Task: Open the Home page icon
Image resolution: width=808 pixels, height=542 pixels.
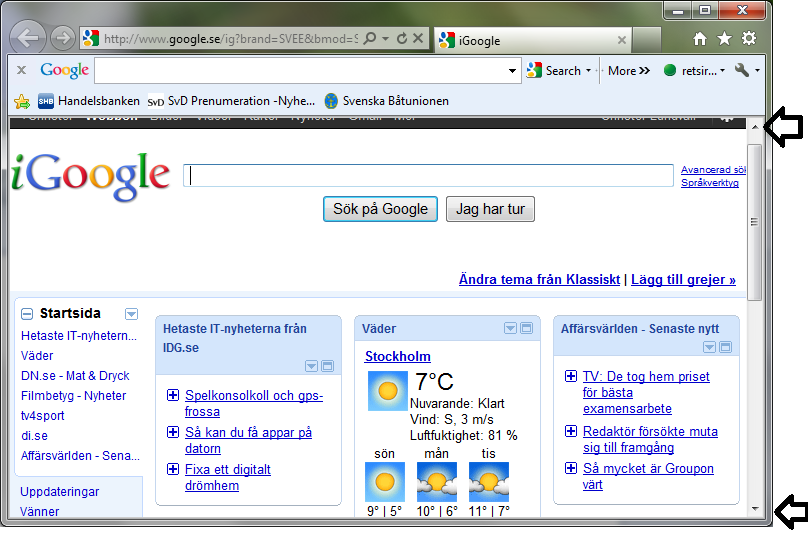Action: click(x=700, y=39)
